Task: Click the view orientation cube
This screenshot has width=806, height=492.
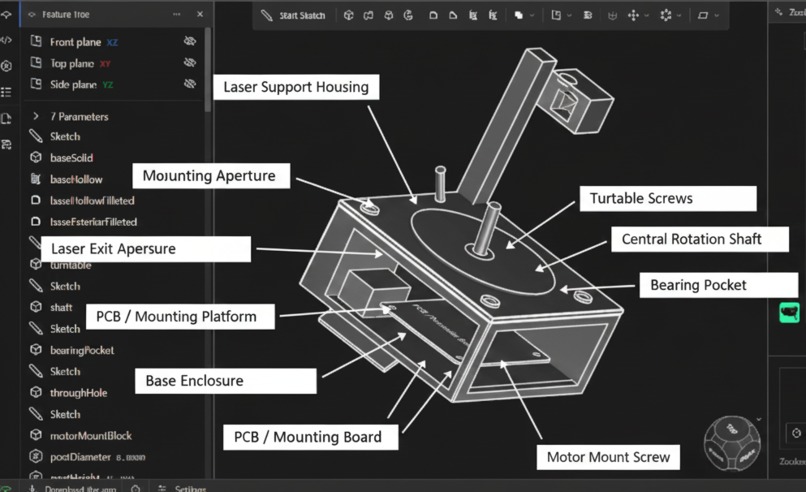Action: pyautogui.click(x=732, y=444)
